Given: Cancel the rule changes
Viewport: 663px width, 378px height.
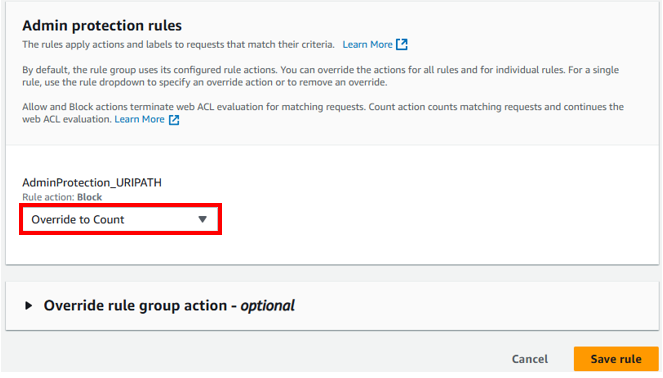Looking at the screenshot, I should [529, 359].
